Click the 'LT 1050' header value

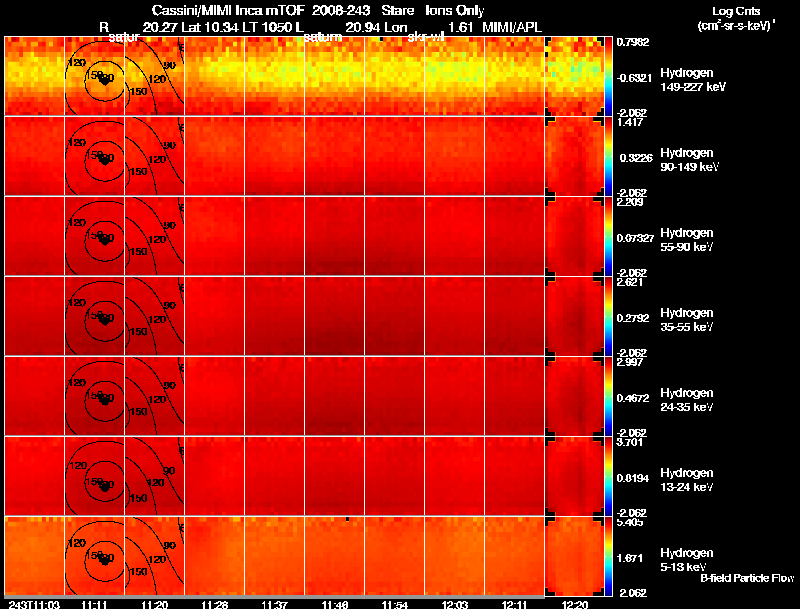click(x=267, y=27)
